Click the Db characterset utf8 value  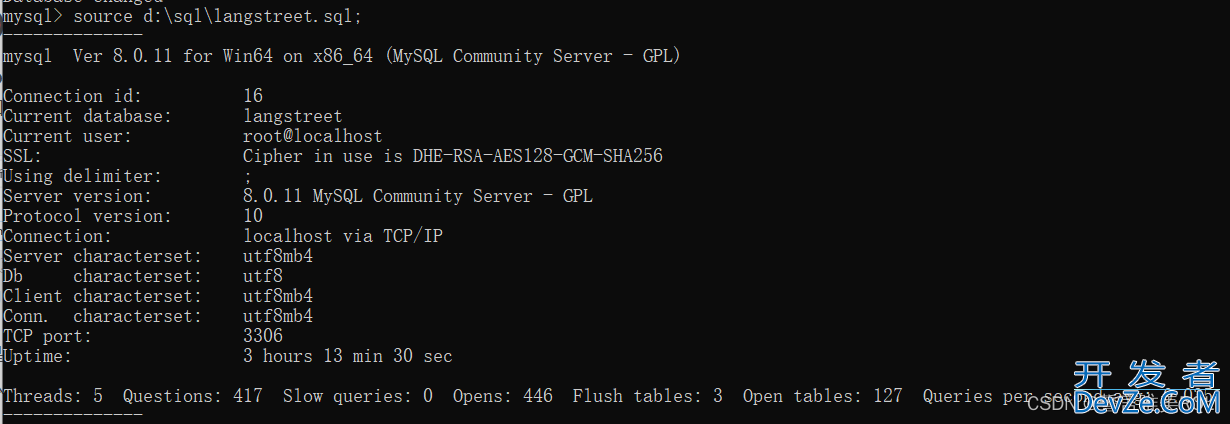point(263,276)
